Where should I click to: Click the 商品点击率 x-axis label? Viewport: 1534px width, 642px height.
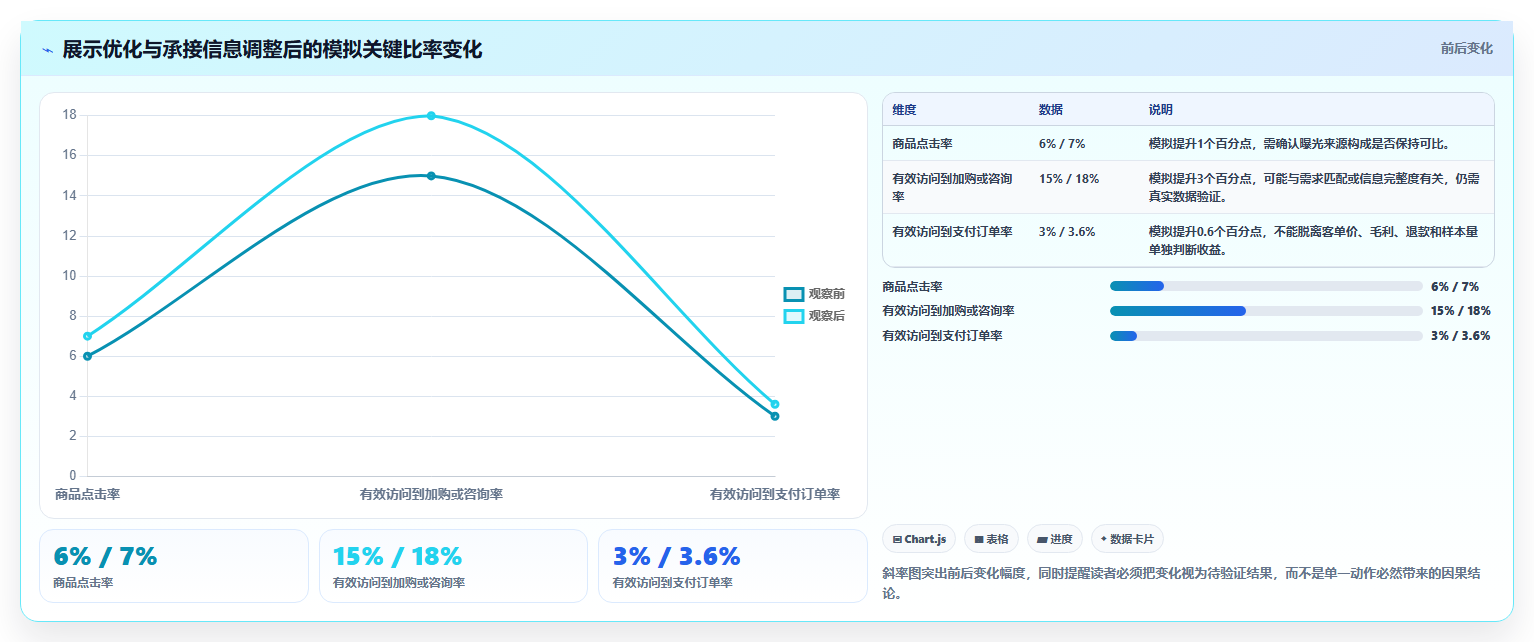pos(88,494)
